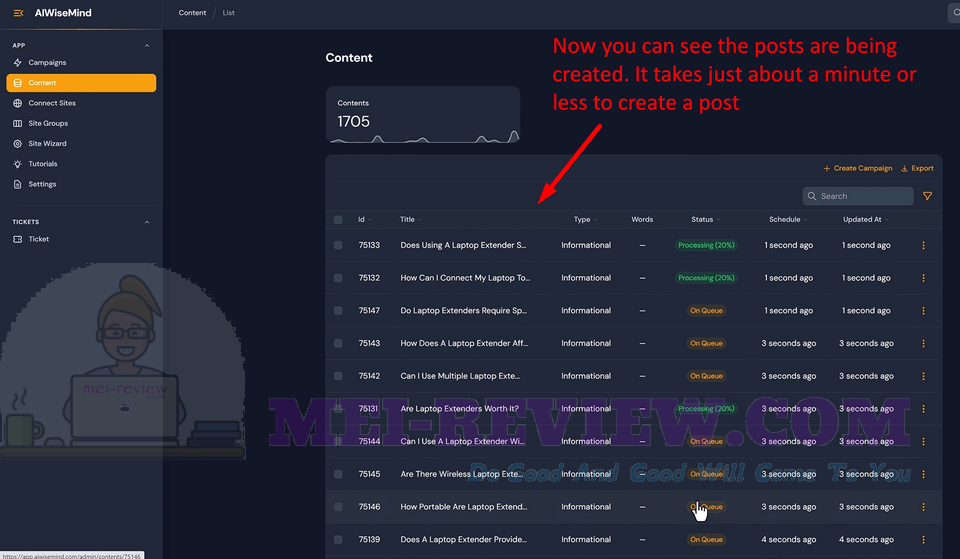Open the Tutorials lightbulb icon
The image size is (960, 559).
(x=17, y=163)
